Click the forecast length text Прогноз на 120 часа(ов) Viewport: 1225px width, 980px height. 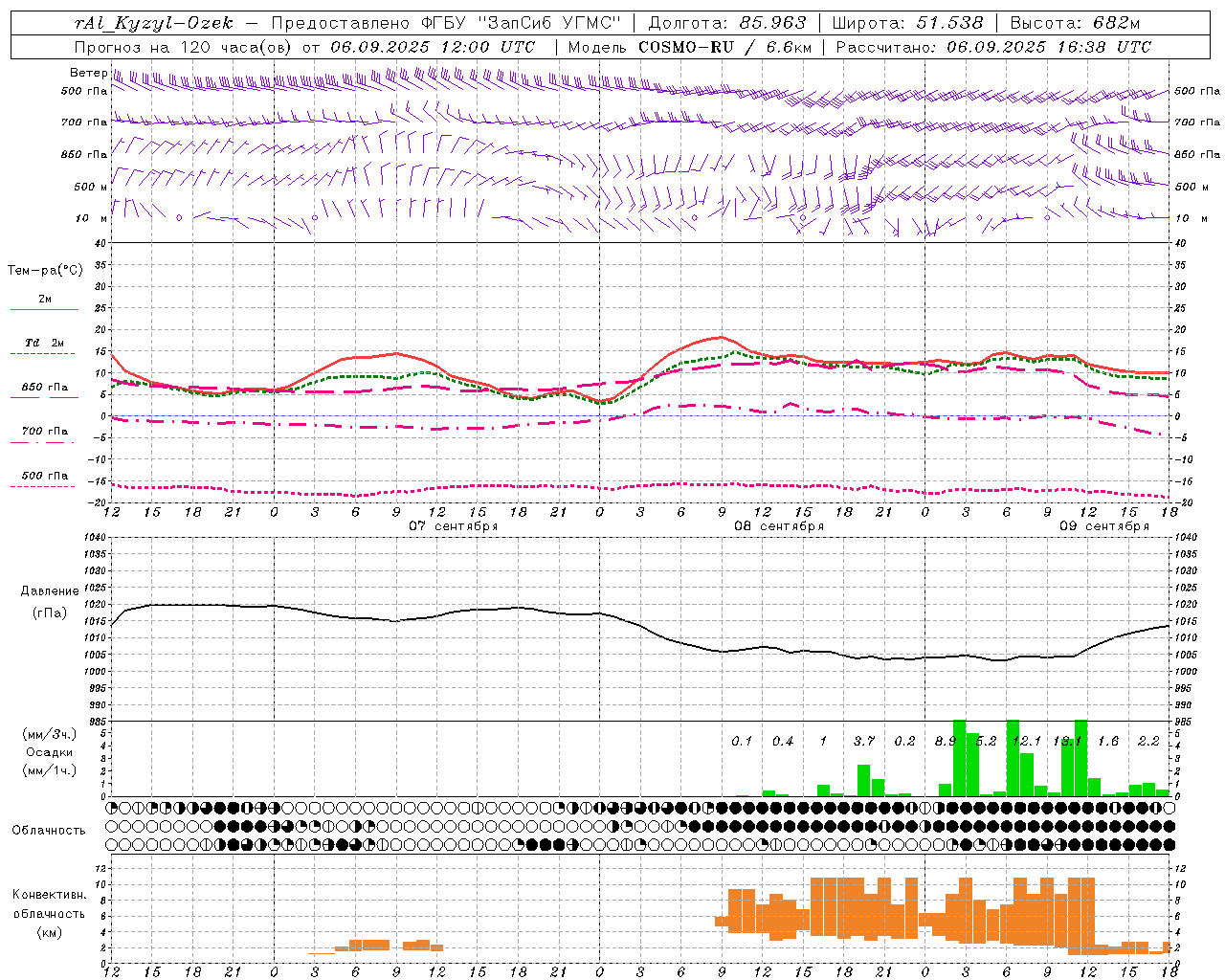click(x=185, y=47)
